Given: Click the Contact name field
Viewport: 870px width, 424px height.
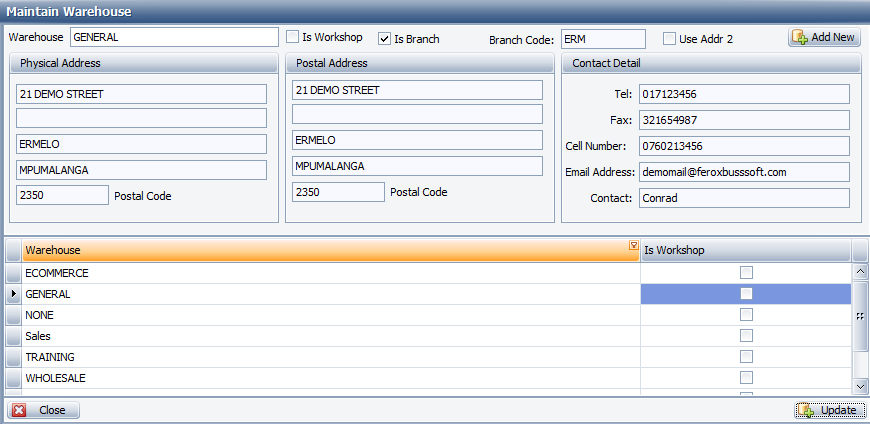Looking at the screenshot, I should (x=744, y=198).
